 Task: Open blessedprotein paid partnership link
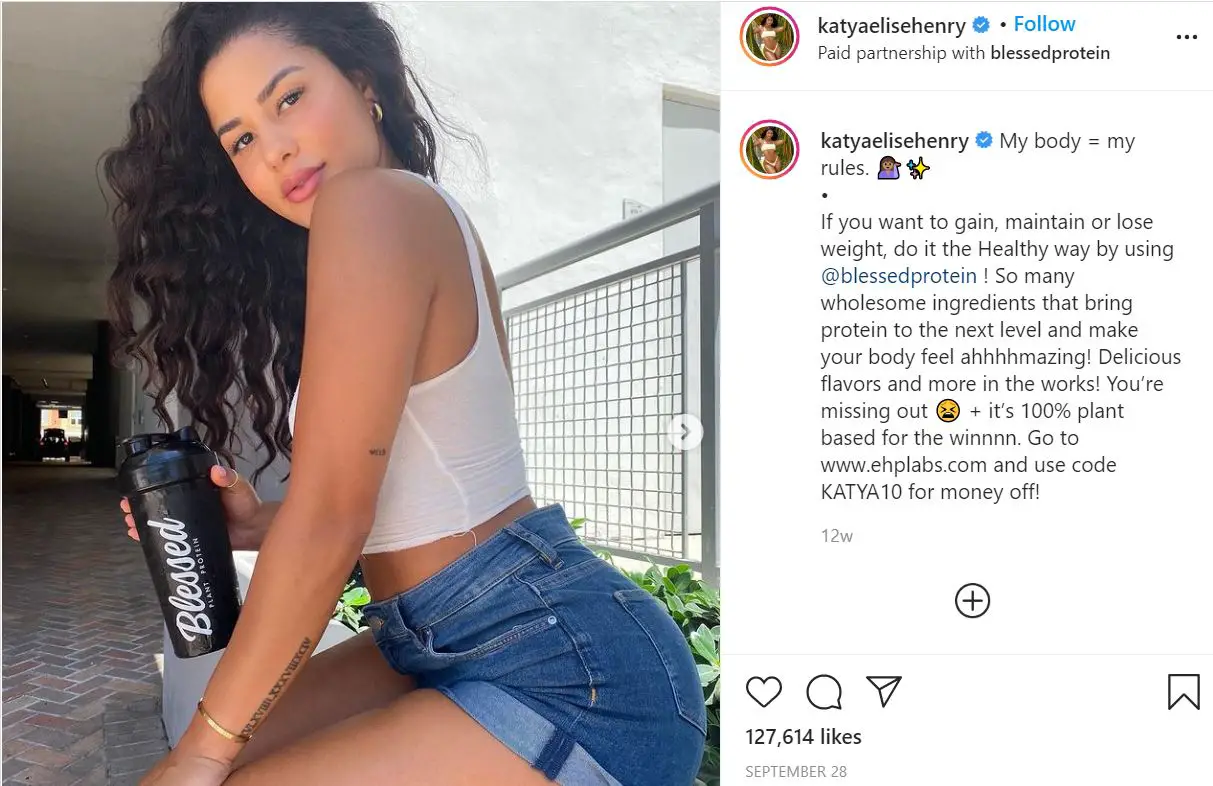coord(1050,53)
